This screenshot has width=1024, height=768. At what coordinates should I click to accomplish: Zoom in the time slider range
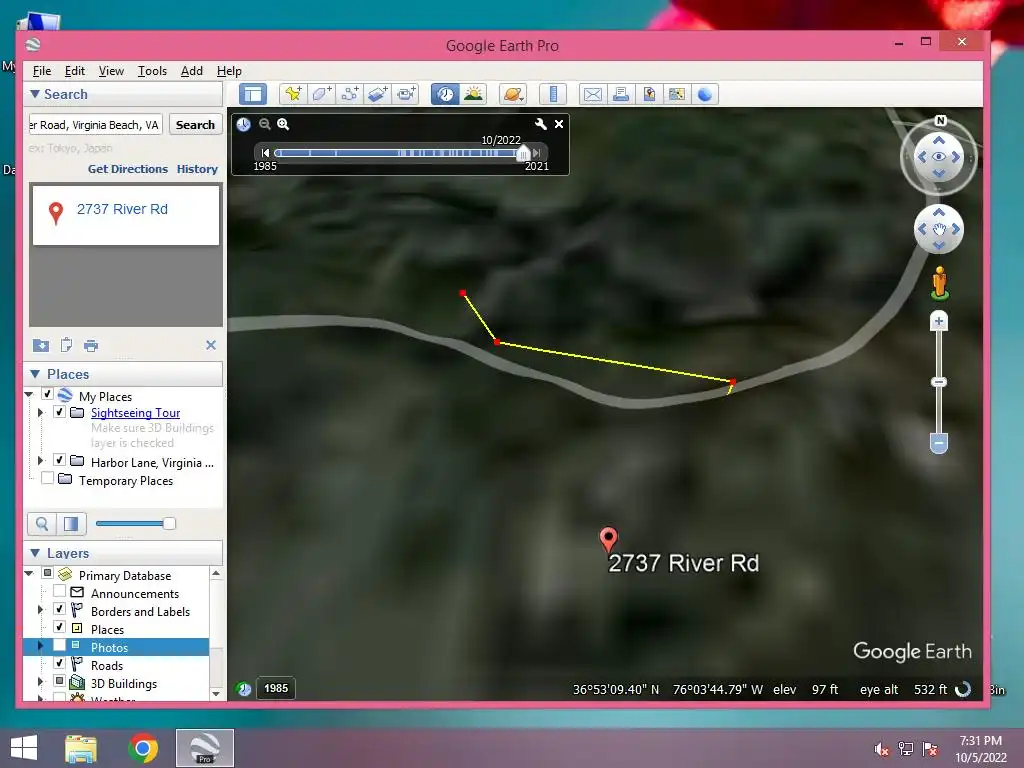[283, 124]
